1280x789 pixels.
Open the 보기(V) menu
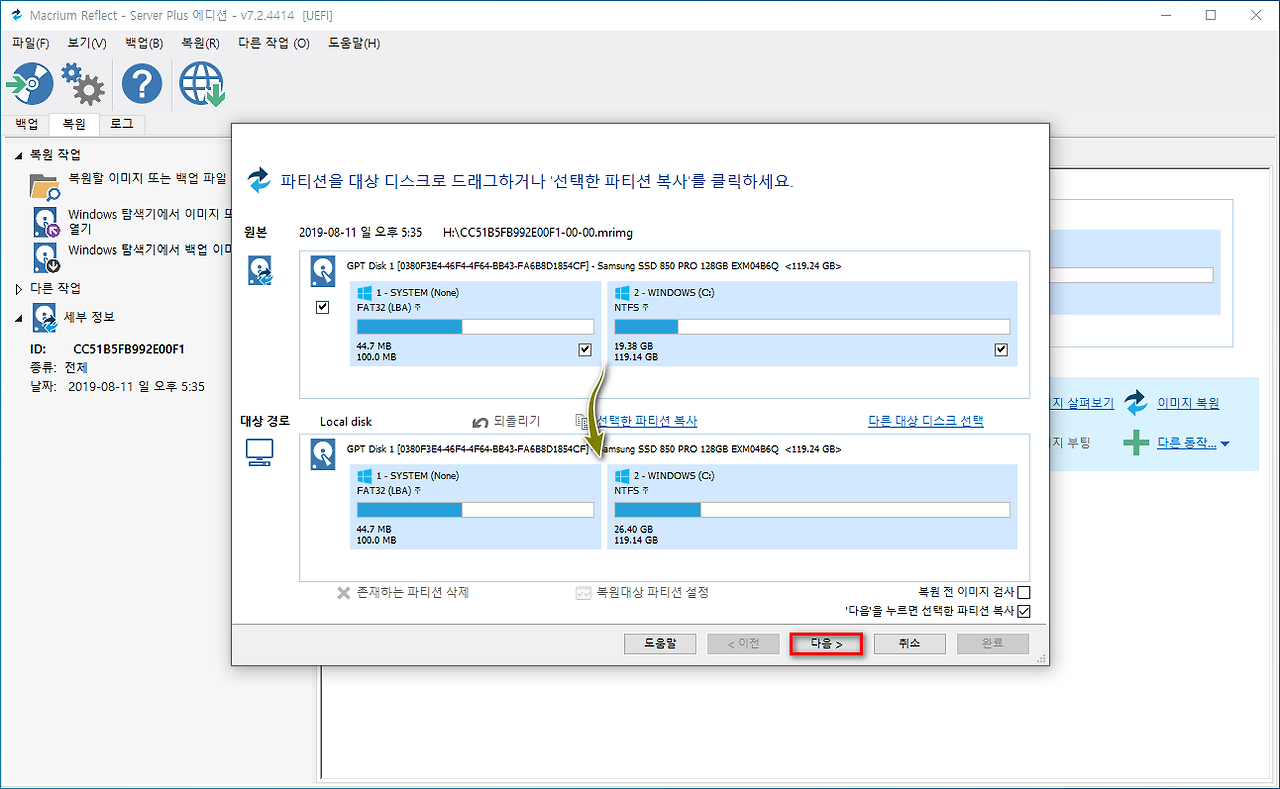click(87, 44)
